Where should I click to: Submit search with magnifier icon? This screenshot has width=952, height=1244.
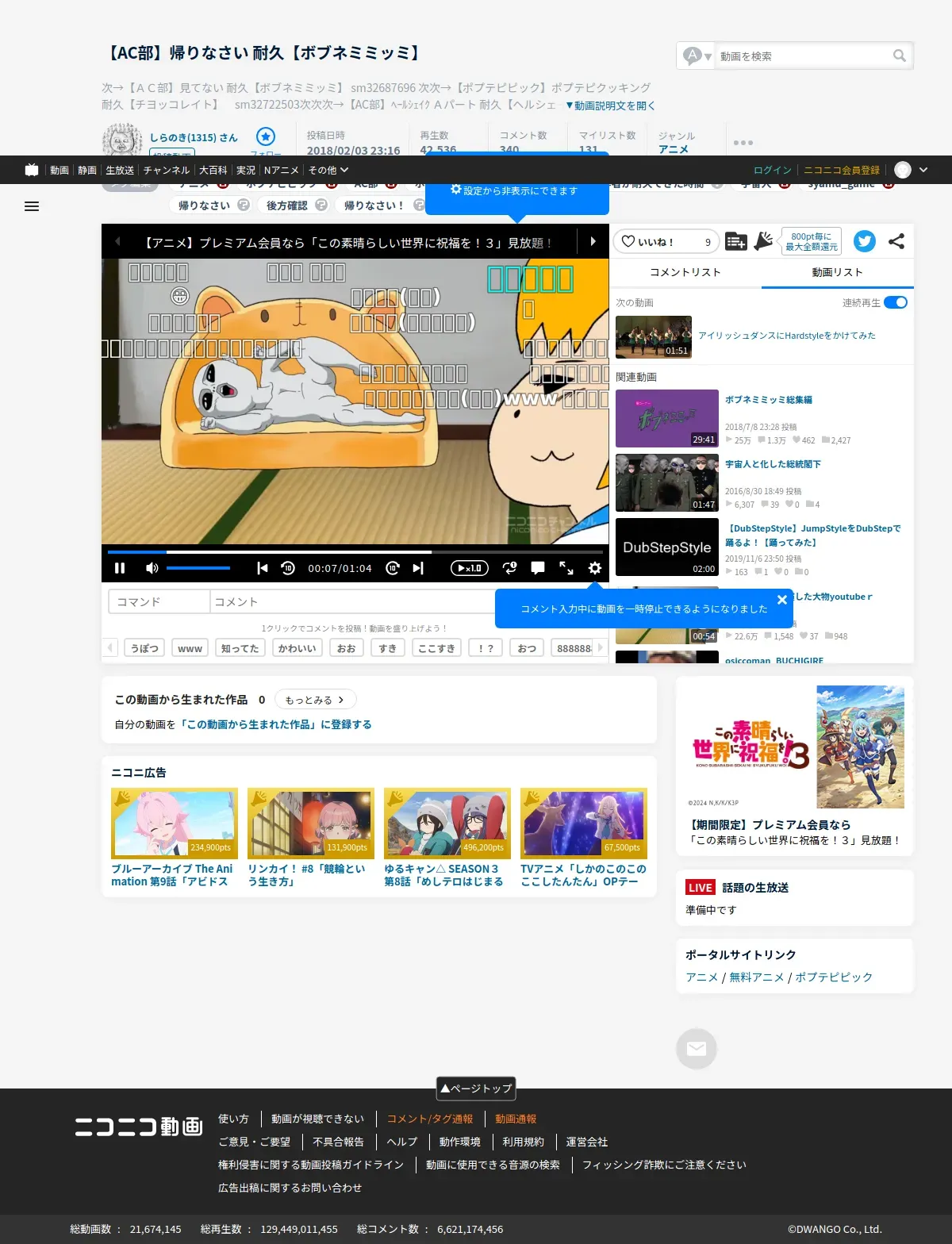coord(900,56)
